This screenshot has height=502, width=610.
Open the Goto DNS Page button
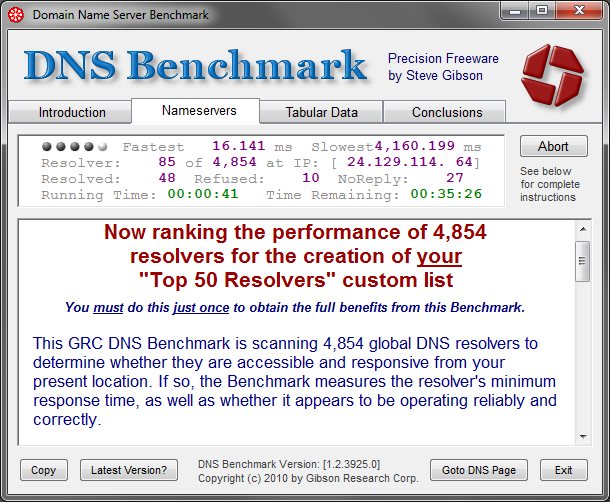coord(479,470)
